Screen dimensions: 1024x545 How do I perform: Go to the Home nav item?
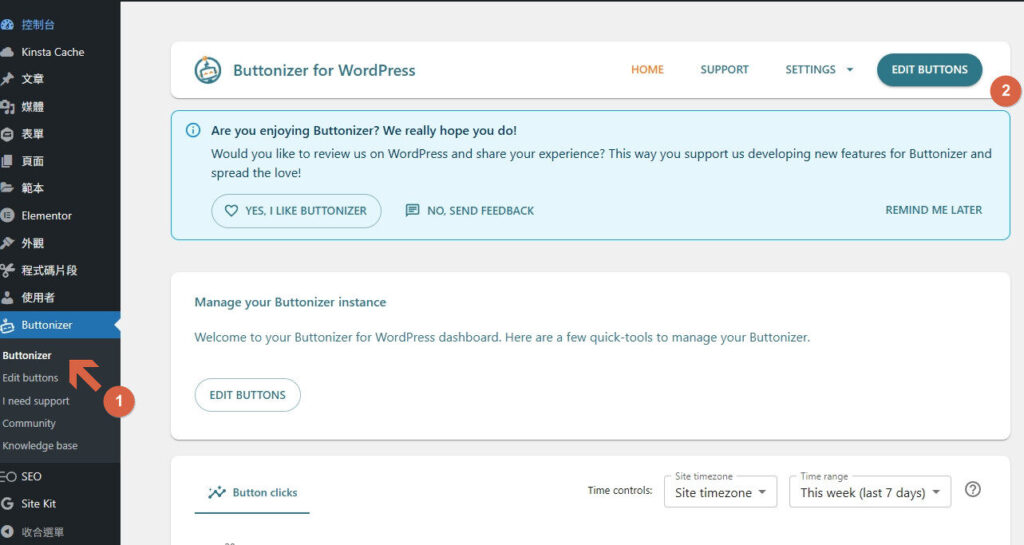647,70
